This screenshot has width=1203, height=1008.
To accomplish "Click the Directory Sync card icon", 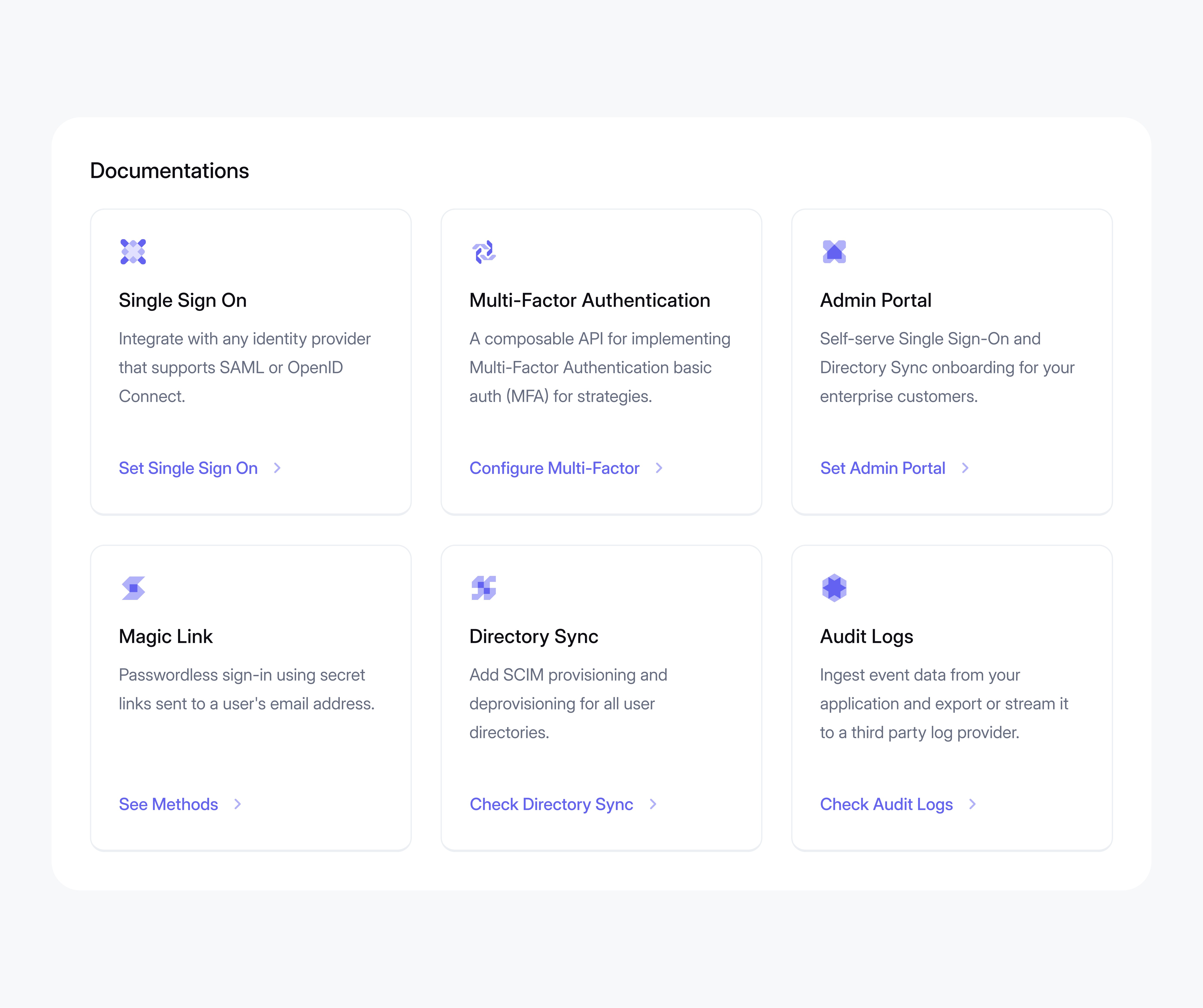I will point(484,588).
